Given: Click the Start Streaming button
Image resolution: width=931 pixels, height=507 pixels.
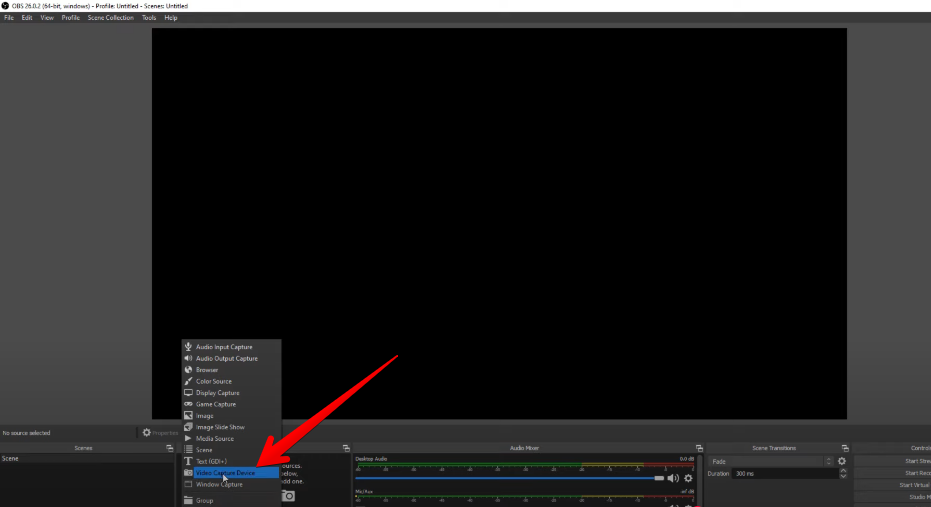Looking at the screenshot, I should click(893, 461).
